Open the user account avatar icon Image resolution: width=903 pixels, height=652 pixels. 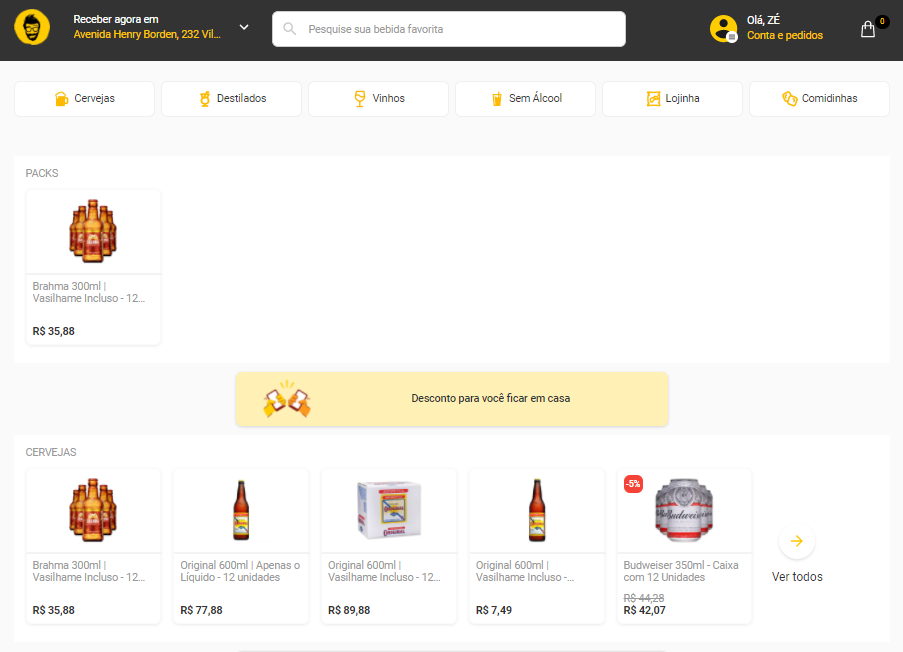pos(723,29)
